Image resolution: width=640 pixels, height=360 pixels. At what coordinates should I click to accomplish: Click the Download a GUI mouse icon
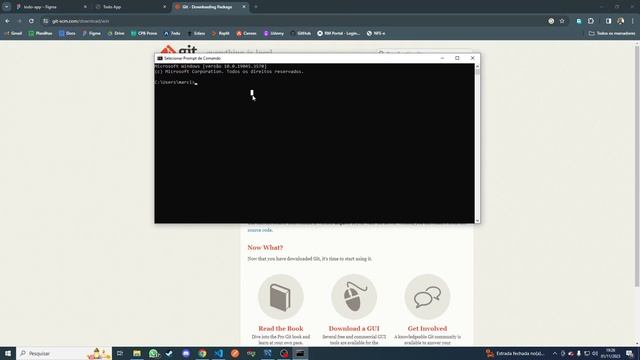point(354,297)
